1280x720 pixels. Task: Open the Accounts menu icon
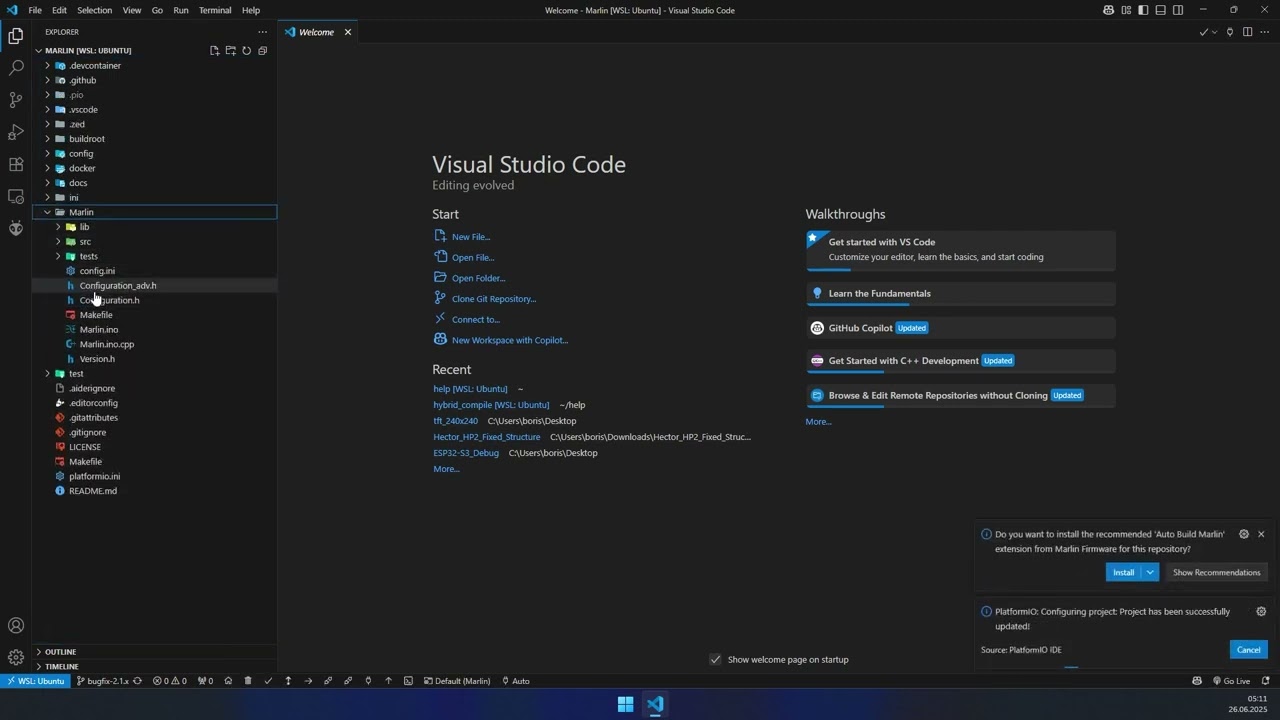16,626
